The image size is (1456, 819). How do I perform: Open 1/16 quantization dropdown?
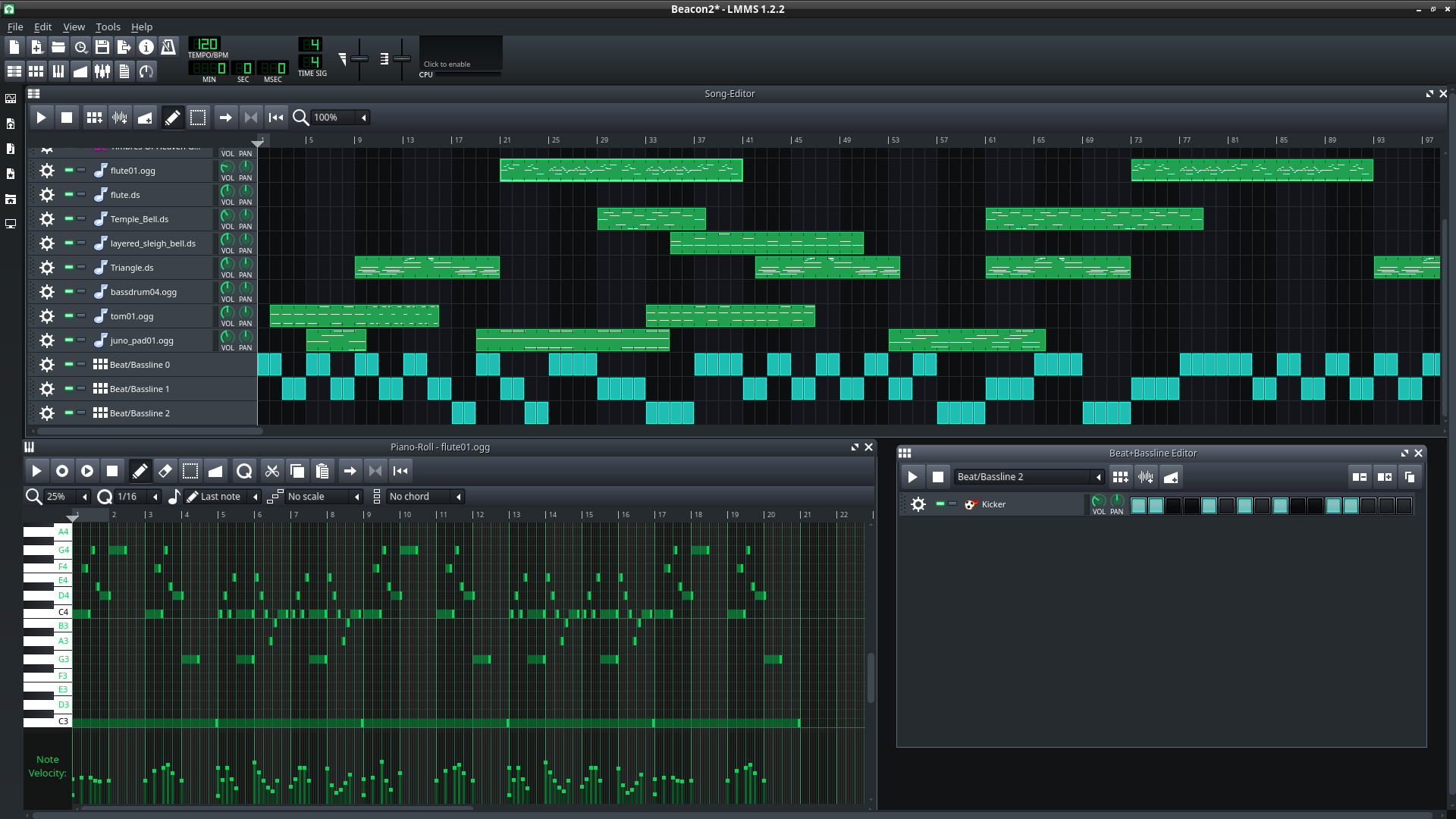[138, 497]
